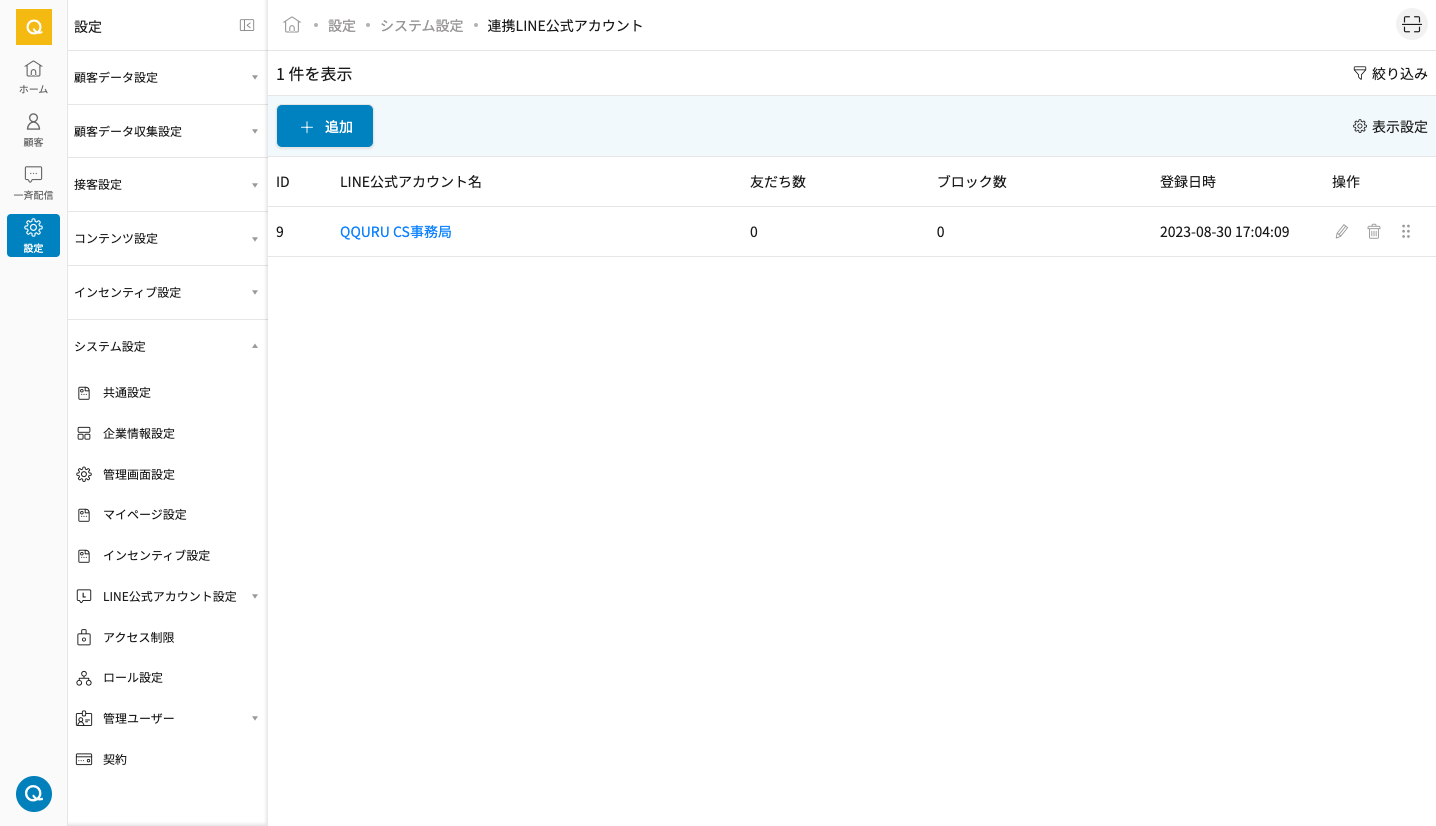The width and height of the screenshot is (1436, 826).
Task: Open 表示設定 display settings
Action: pyautogui.click(x=1390, y=127)
